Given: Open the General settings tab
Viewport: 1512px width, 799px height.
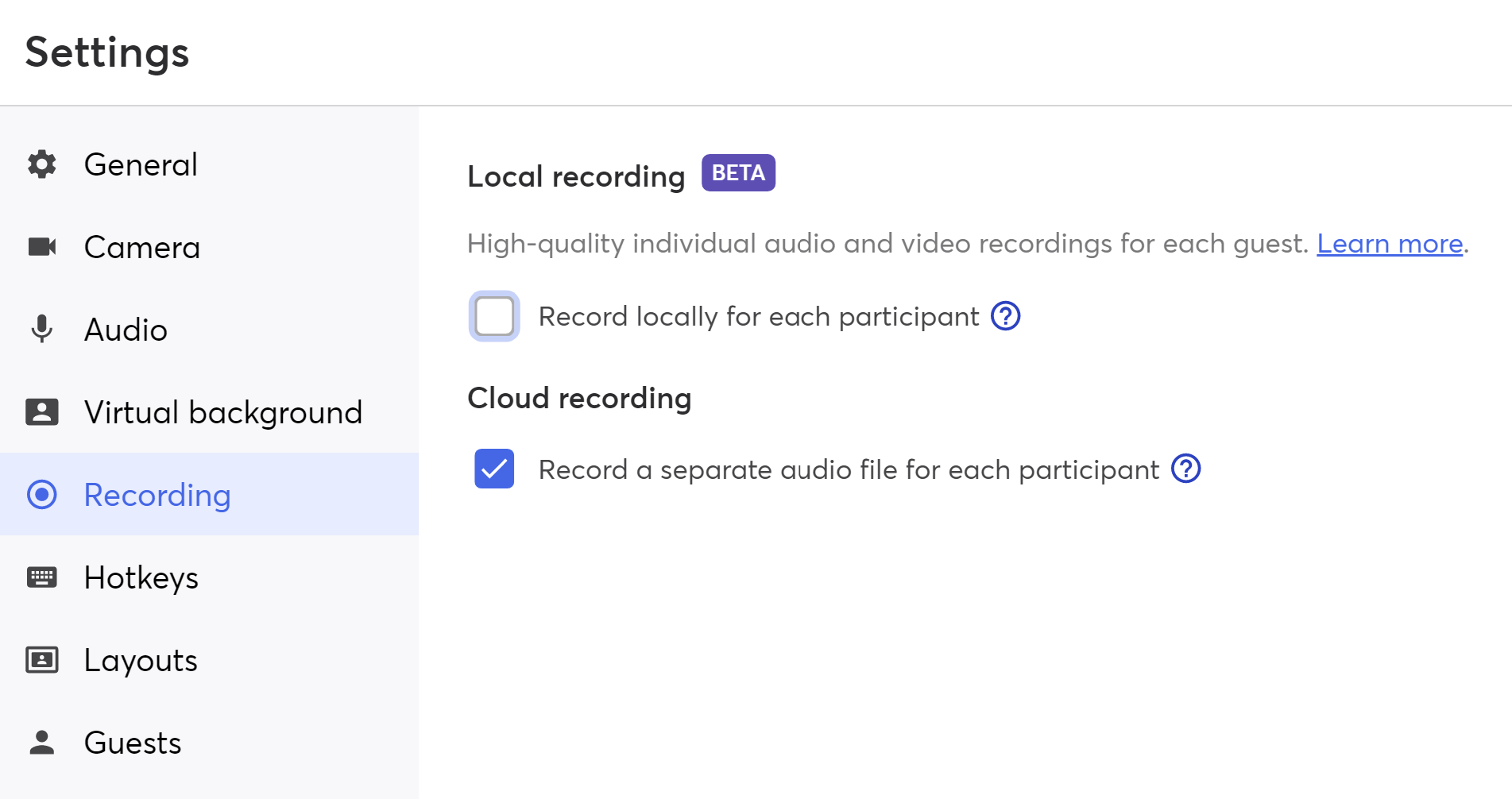Looking at the screenshot, I should point(210,164).
